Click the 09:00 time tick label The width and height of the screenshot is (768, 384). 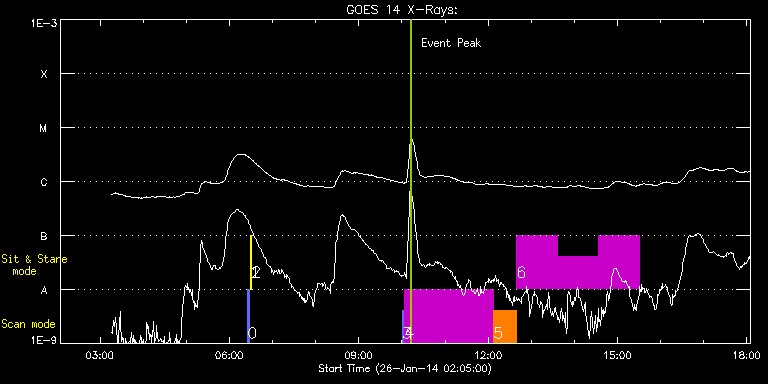click(x=359, y=355)
